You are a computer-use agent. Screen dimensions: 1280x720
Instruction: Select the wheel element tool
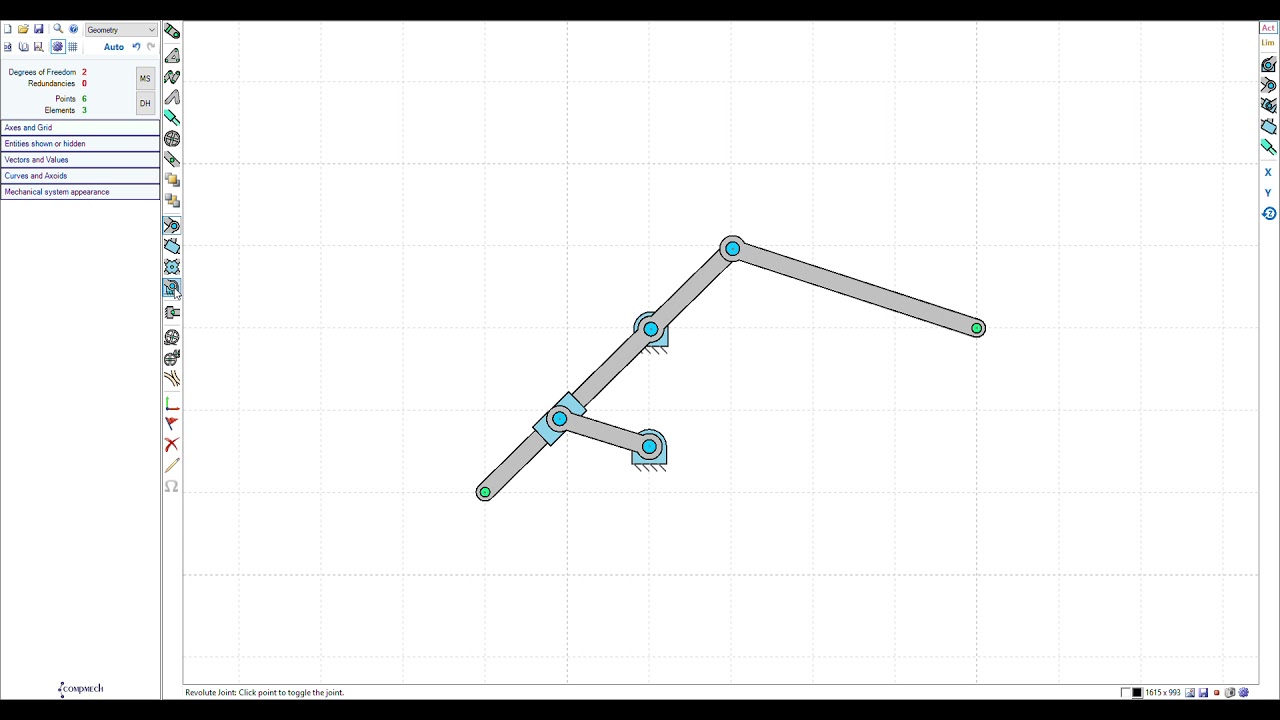[172, 139]
